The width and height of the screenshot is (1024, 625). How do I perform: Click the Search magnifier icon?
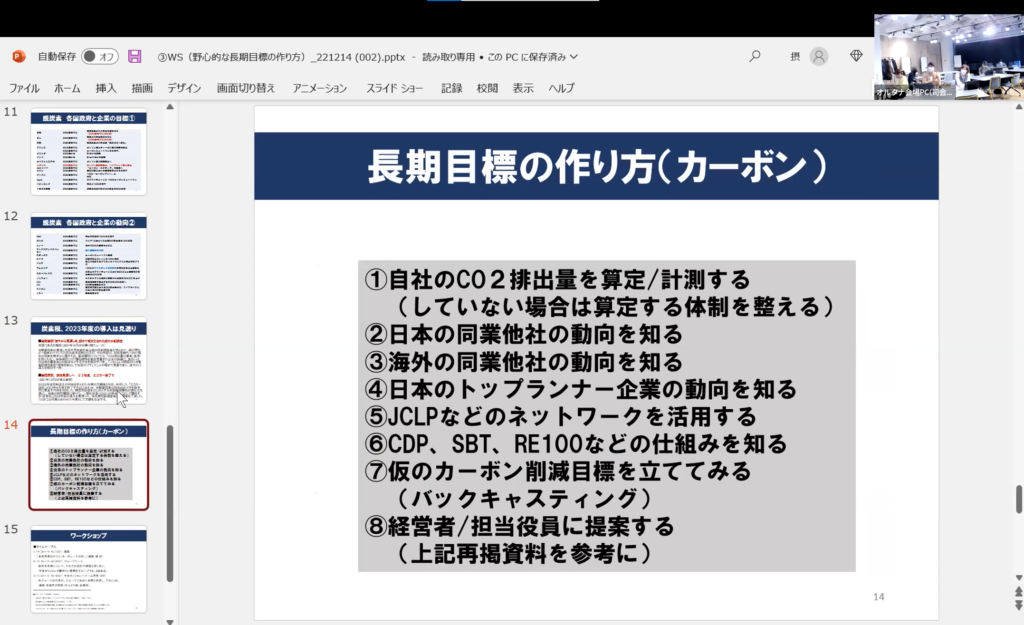point(755,57)
